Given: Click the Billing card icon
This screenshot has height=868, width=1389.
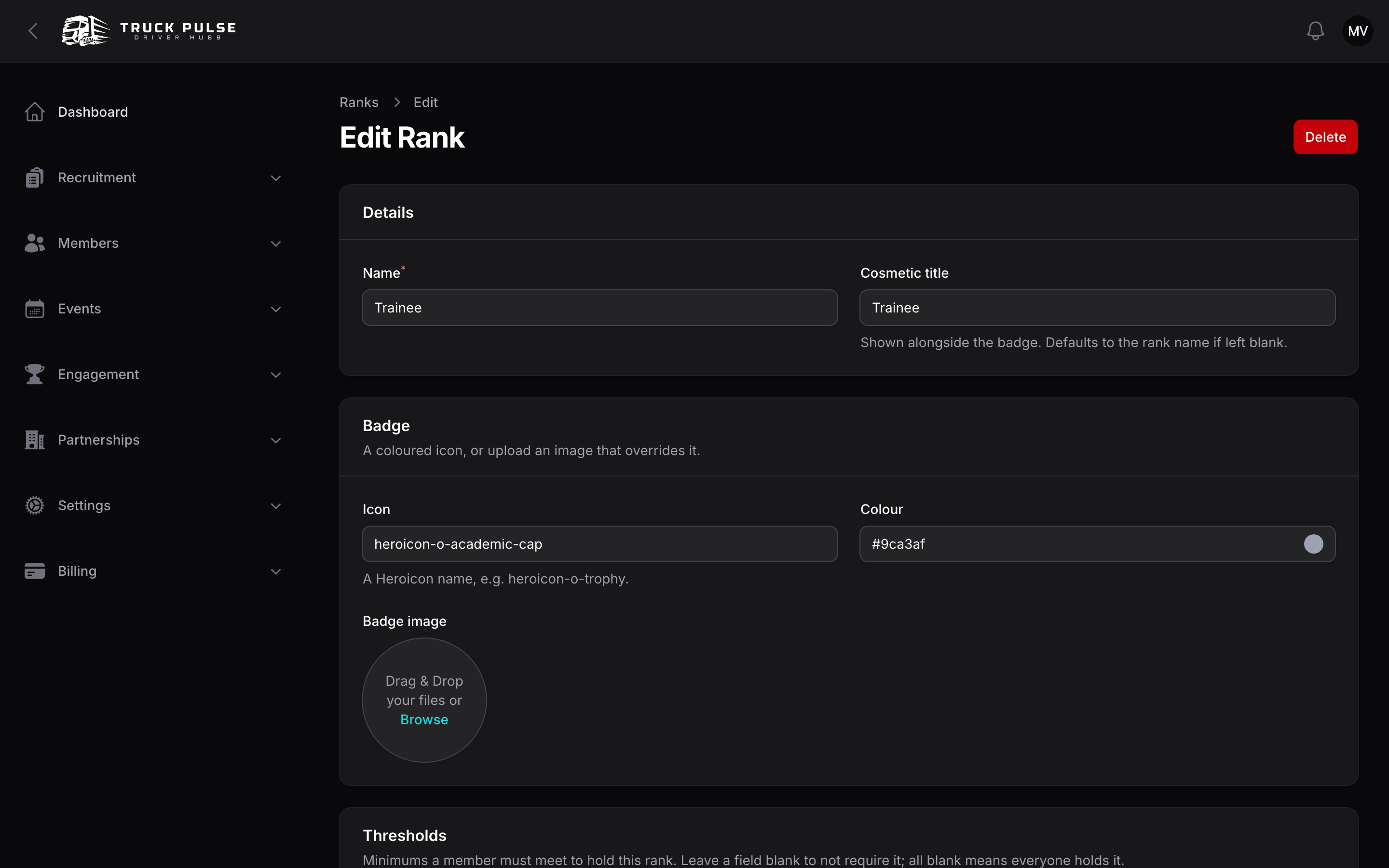Looking at the screenshot, I should point(34,571).
